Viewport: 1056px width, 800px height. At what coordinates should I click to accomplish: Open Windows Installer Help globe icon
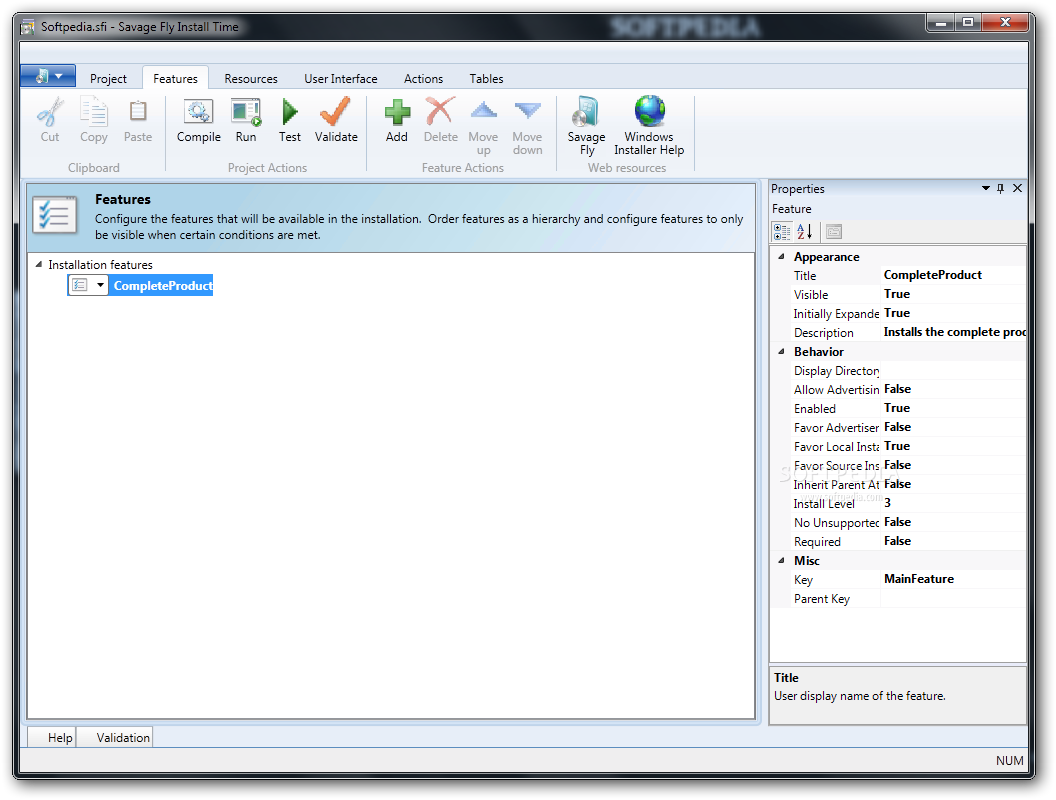pyautogui.click(x=649, y=111)
